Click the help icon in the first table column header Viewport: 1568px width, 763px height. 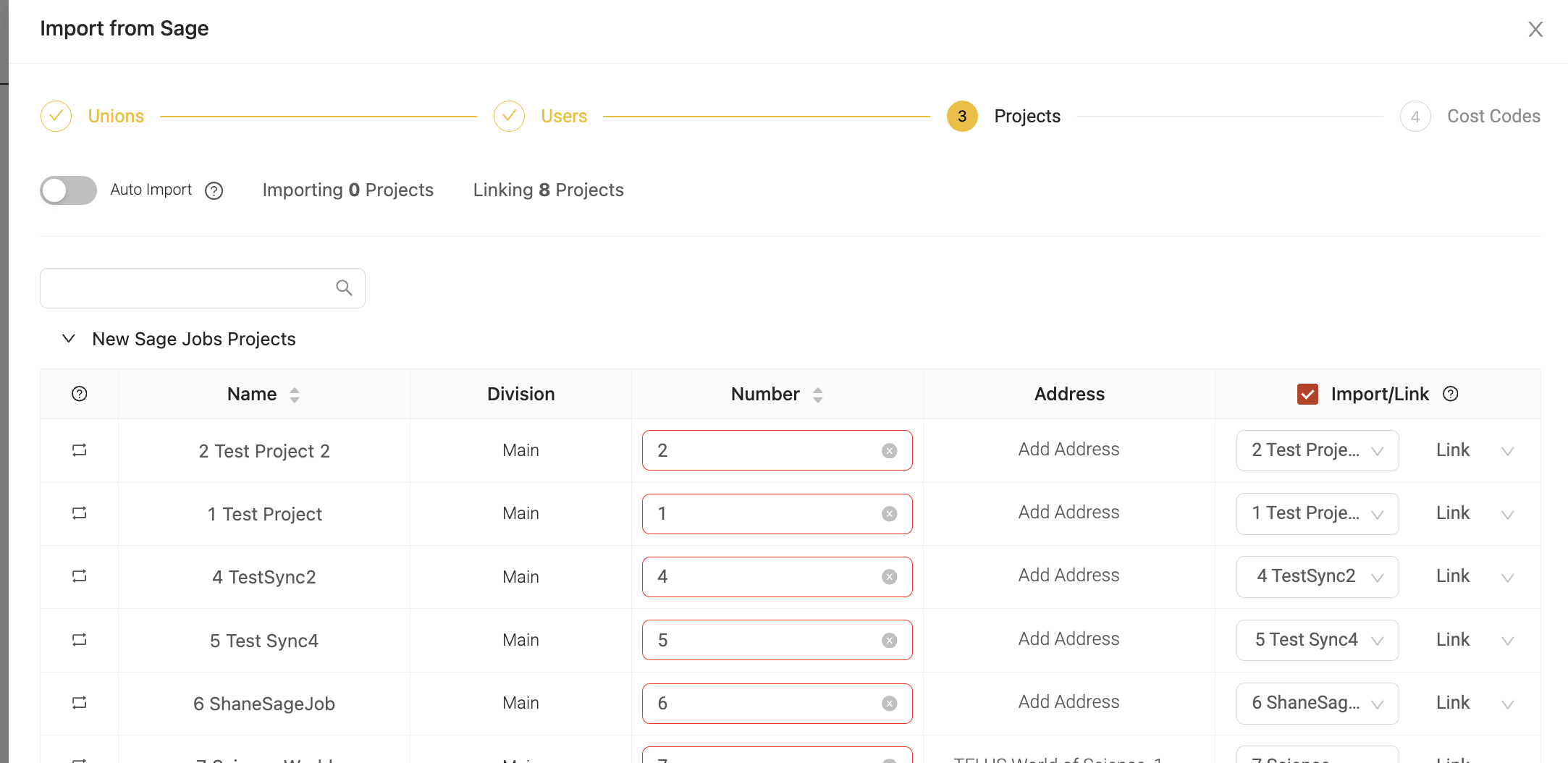point(80,394)
